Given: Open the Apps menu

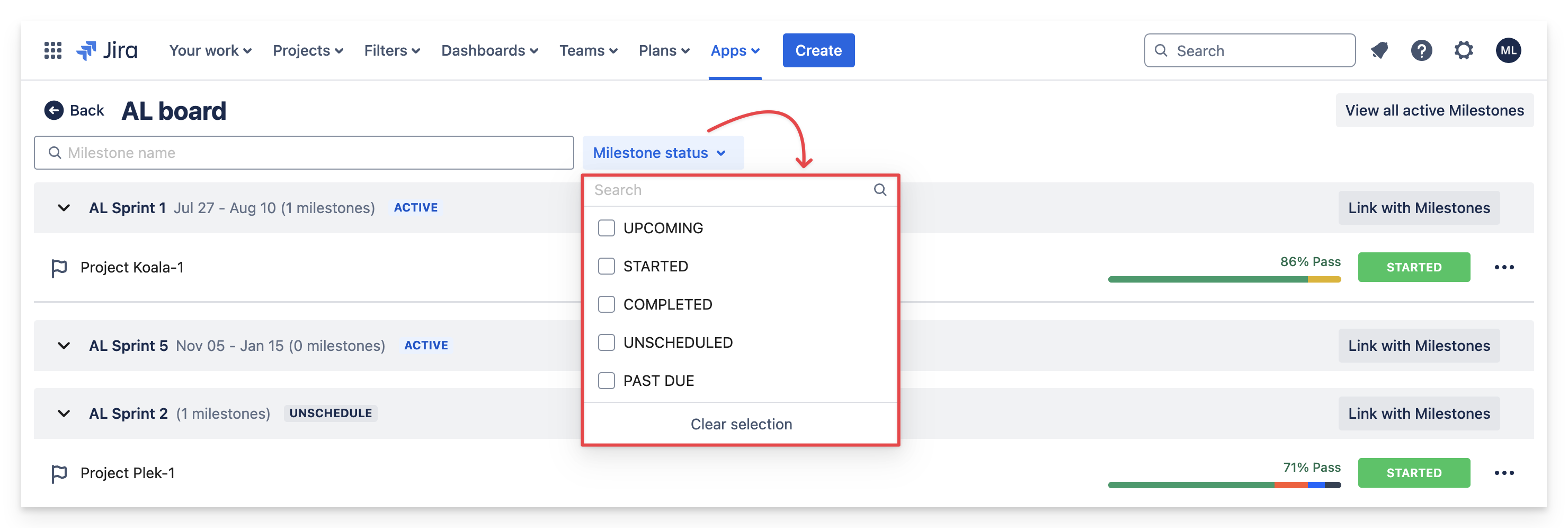Looking at the screenshot, I should [735, 50].
